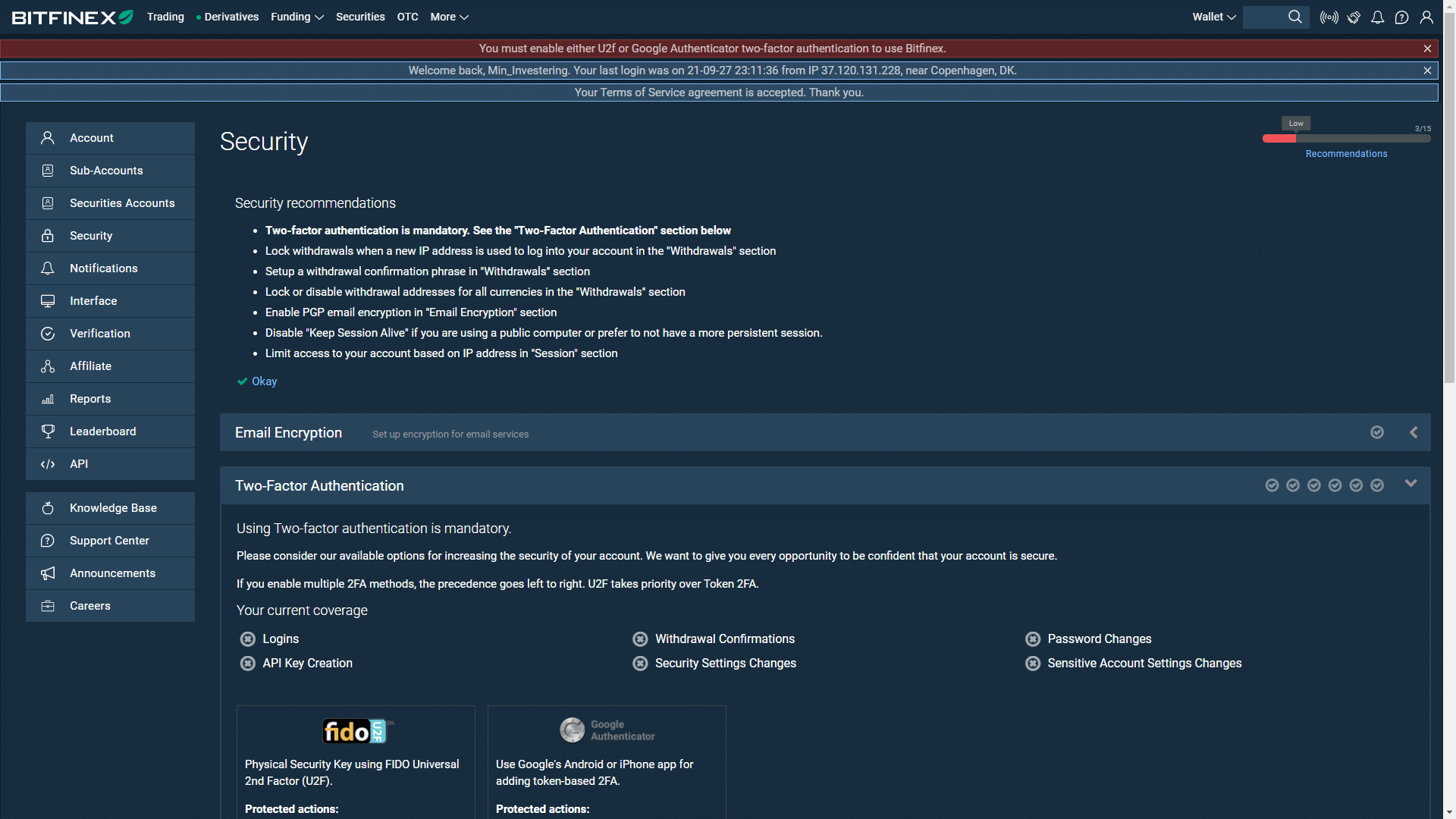1456x819 pixels.
Task: Click the Email Encryption section title
Action: coord(288,432)
